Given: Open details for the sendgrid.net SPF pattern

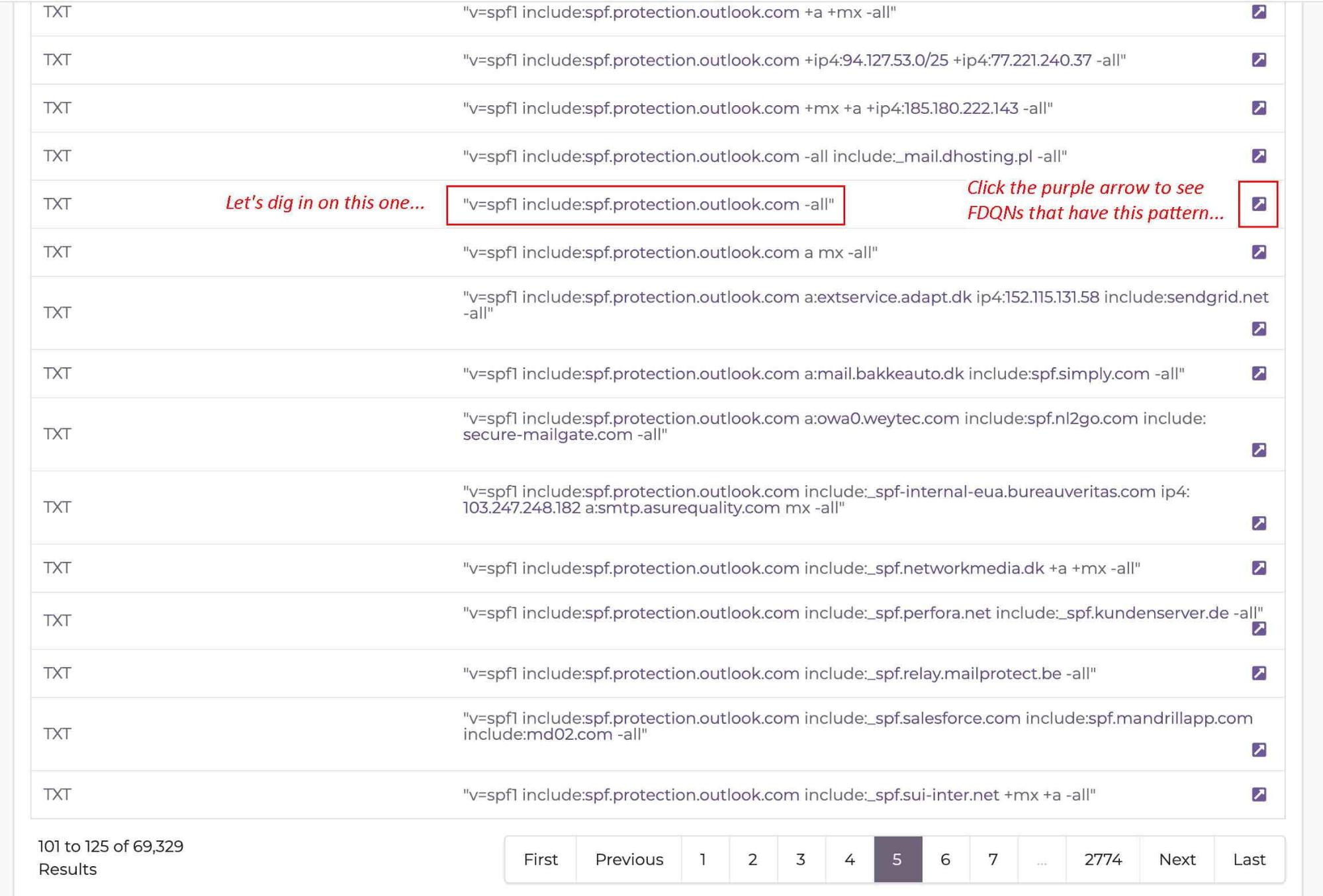Looking at the screenshot, I should (x=1261, y=329).
